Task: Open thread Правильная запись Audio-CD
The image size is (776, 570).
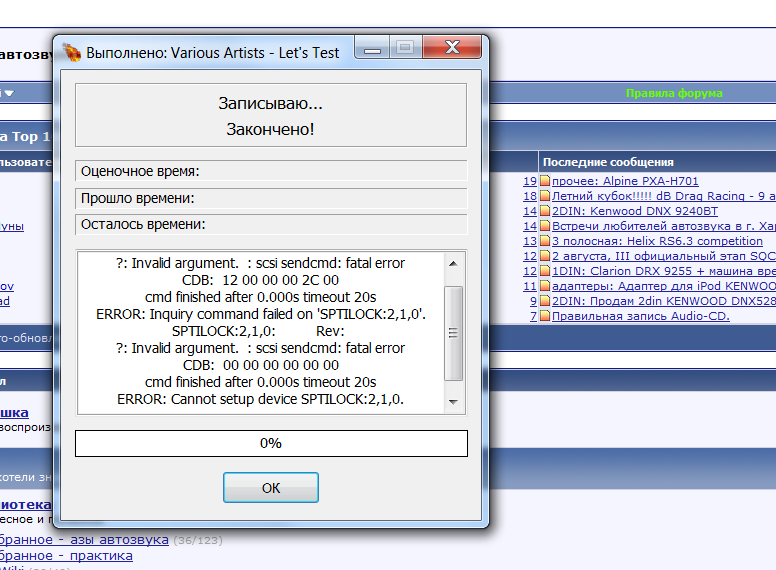Action: click(x=640, y=317)
